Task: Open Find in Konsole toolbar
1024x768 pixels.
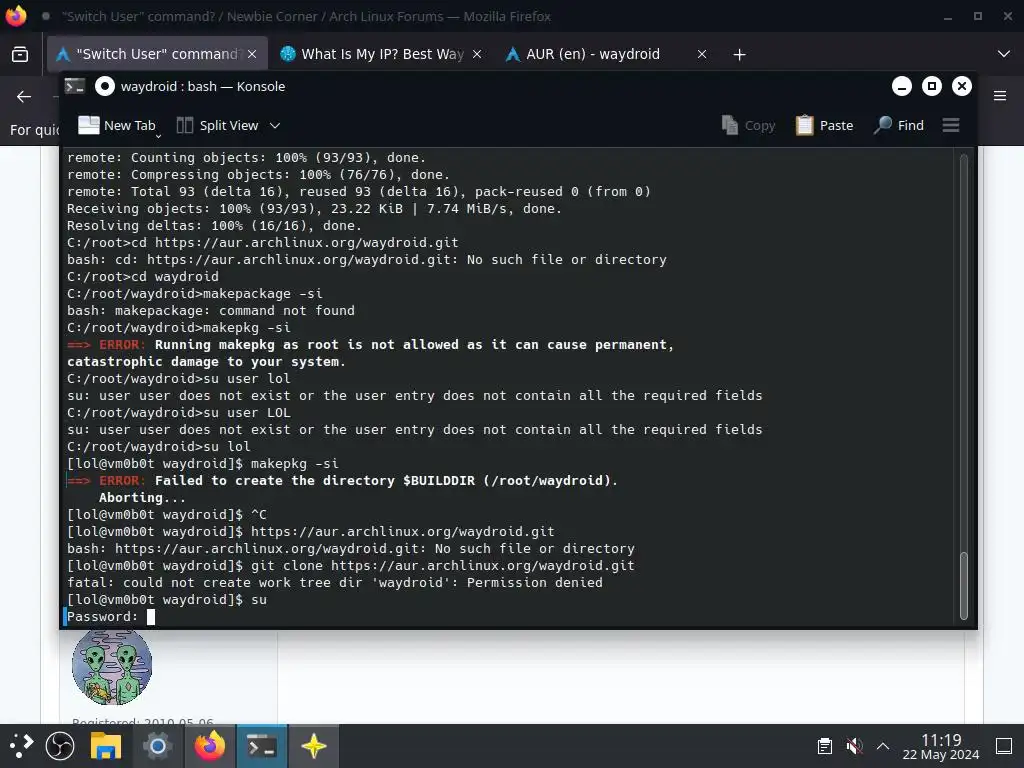Action: [899, 125]
